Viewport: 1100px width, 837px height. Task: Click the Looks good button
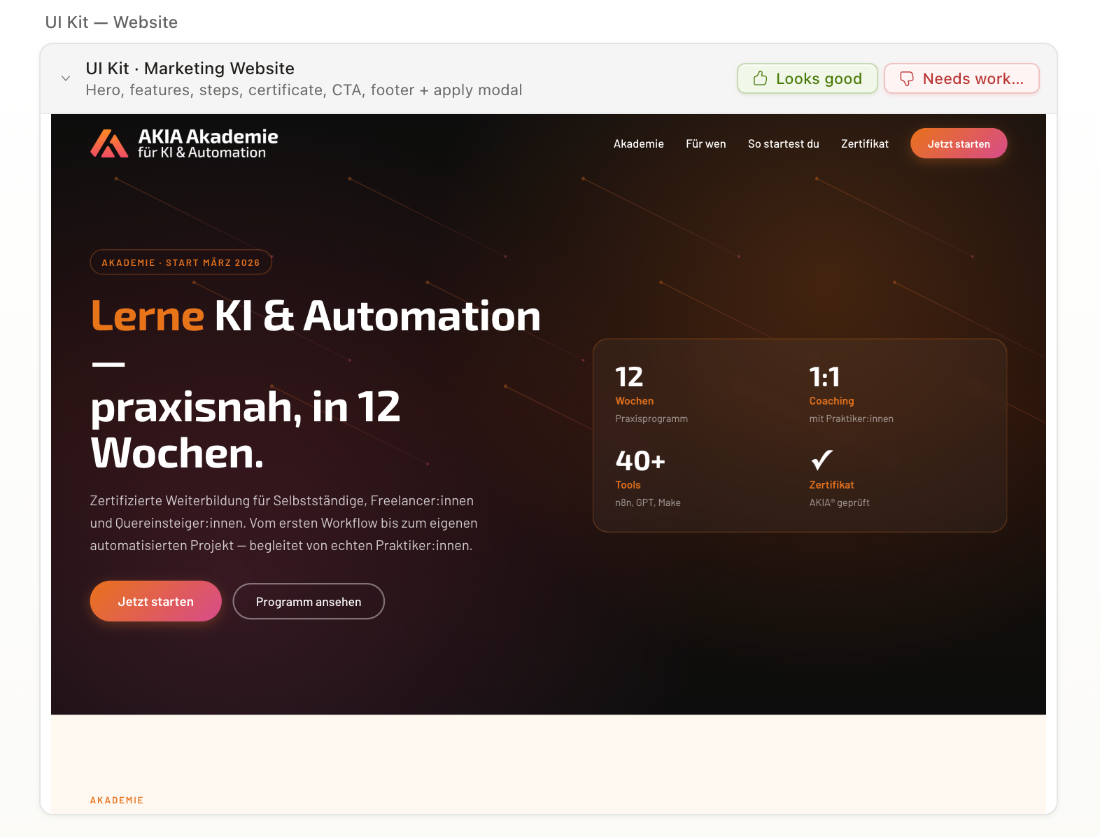click(x=807, y=79)
